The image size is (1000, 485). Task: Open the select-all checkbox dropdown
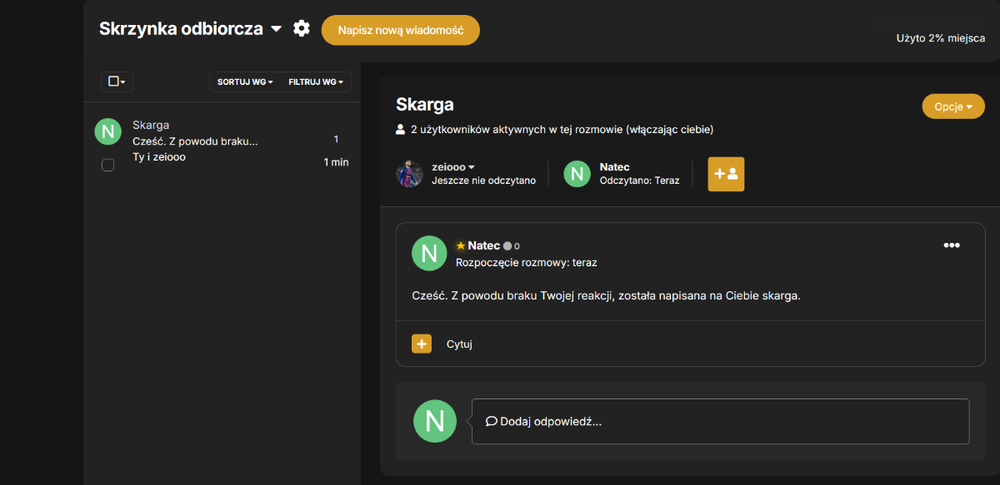117,82
